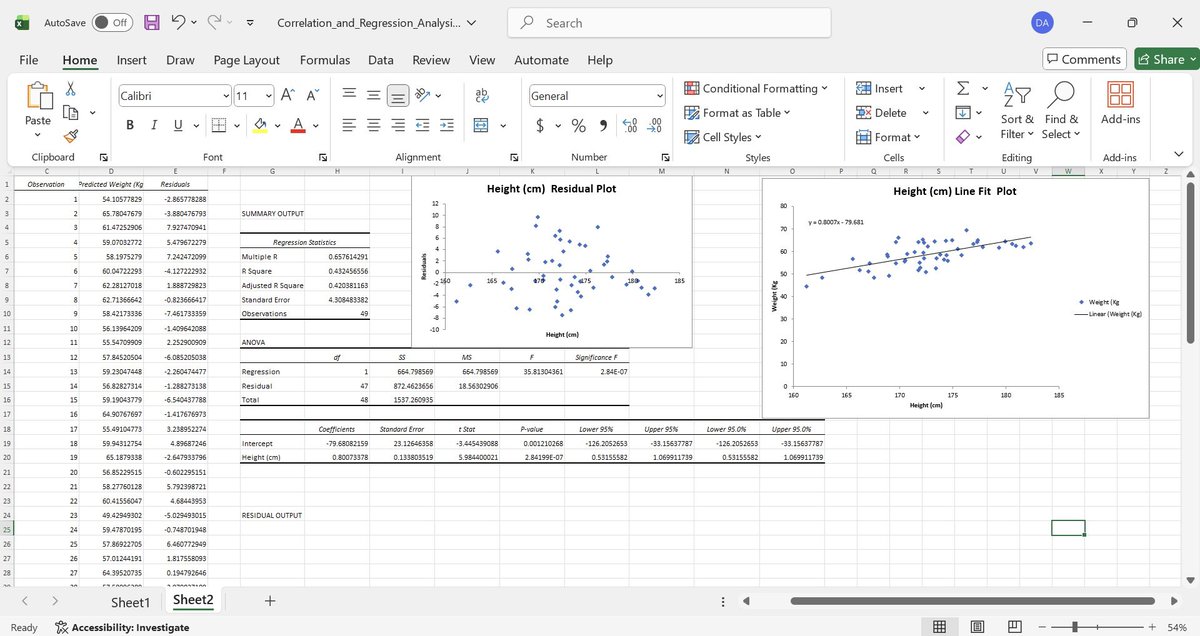
Task: Click the Share button
Action: [1164, 59]
